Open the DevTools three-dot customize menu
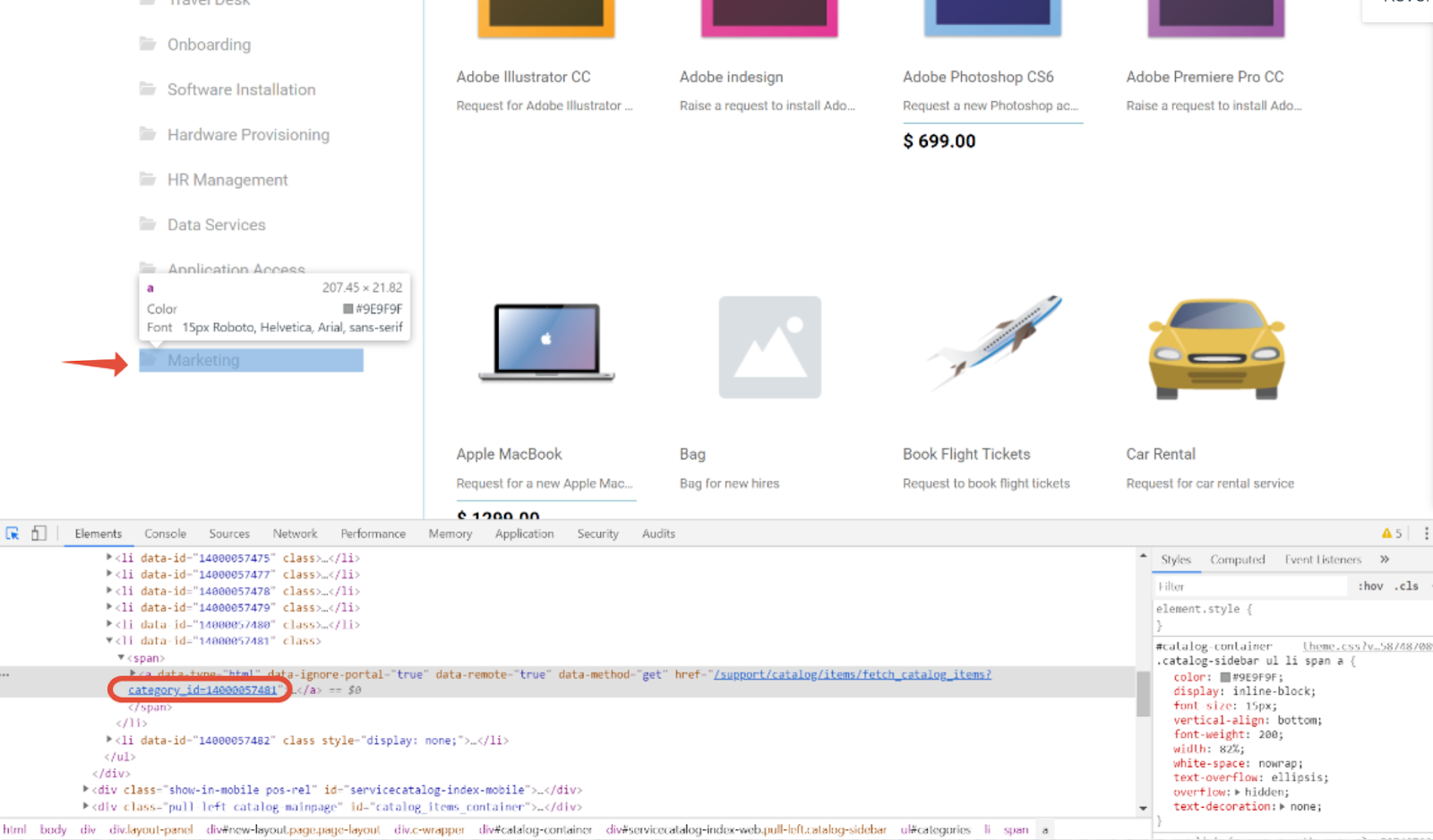The width and height of the screenshot is (1433, 840). [1426, 534]
